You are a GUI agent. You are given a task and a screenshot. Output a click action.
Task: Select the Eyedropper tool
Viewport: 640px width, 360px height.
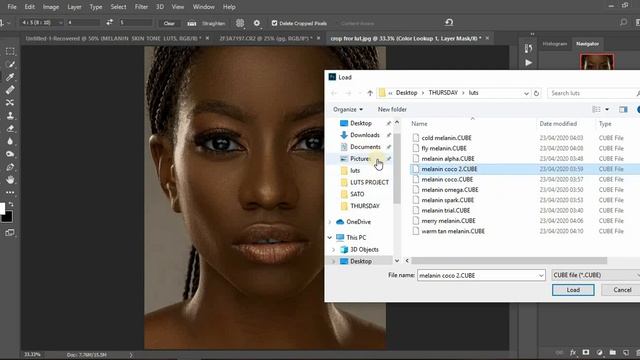[10, 77]
